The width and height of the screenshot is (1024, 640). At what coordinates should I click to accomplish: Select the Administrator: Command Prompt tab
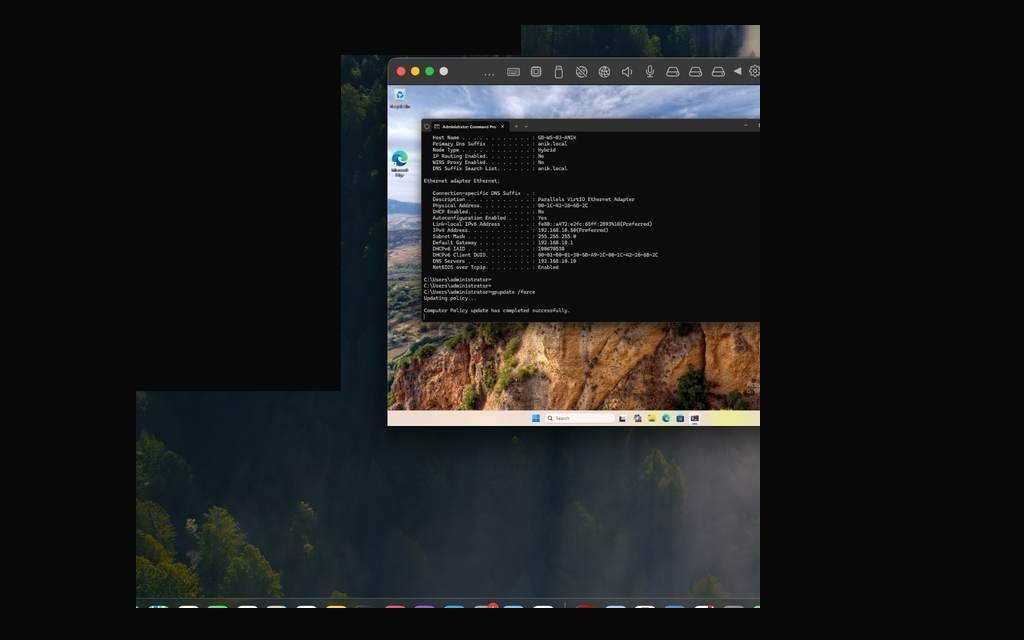pos(469,127)
